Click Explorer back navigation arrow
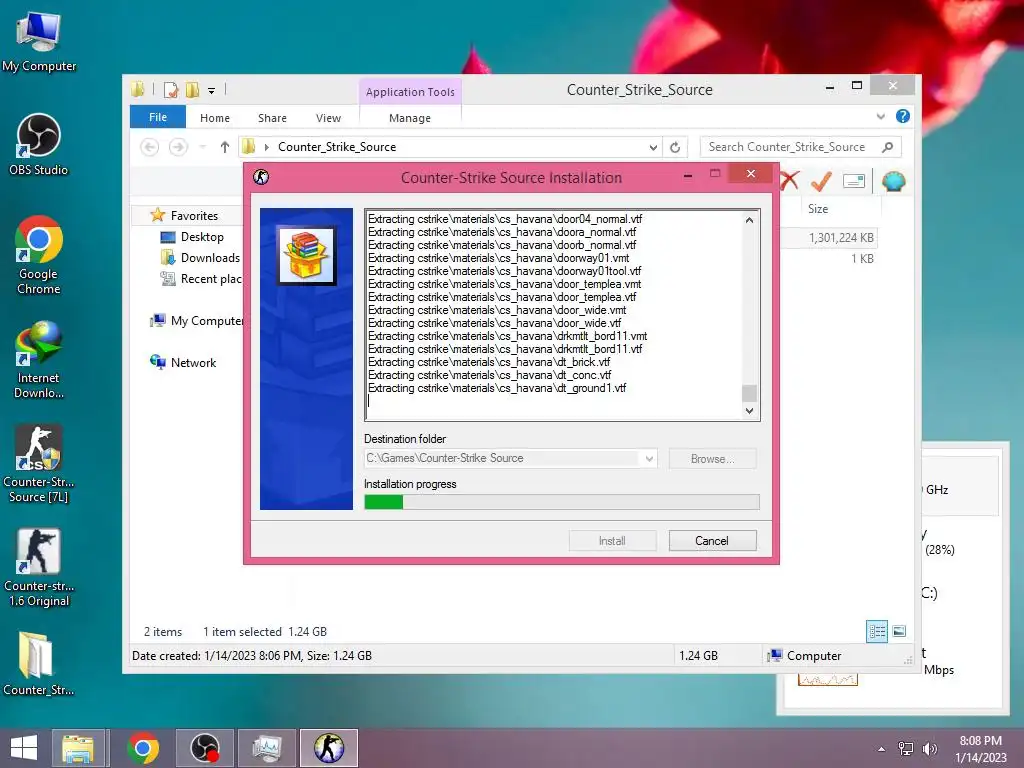 150,148
